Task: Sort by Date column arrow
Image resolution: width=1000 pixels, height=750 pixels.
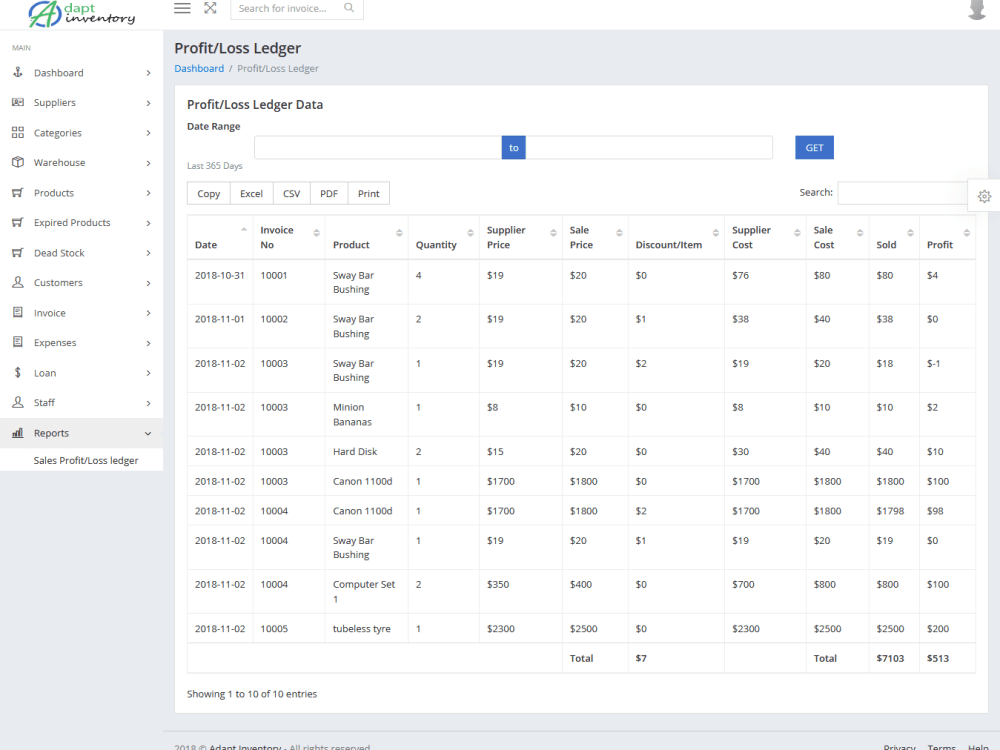Action: (244, 230)
